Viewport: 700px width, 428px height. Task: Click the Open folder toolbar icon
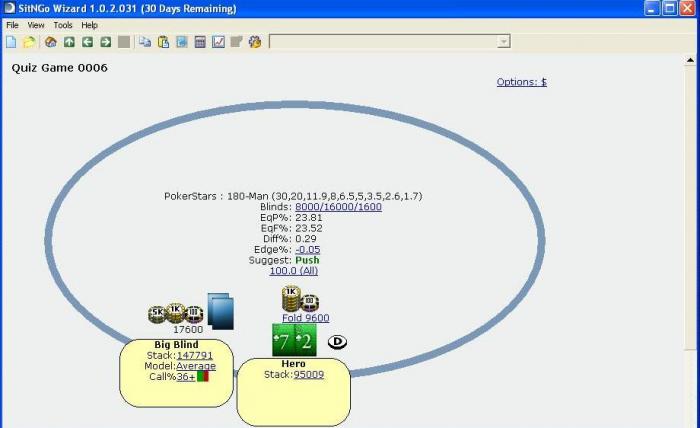29,42
